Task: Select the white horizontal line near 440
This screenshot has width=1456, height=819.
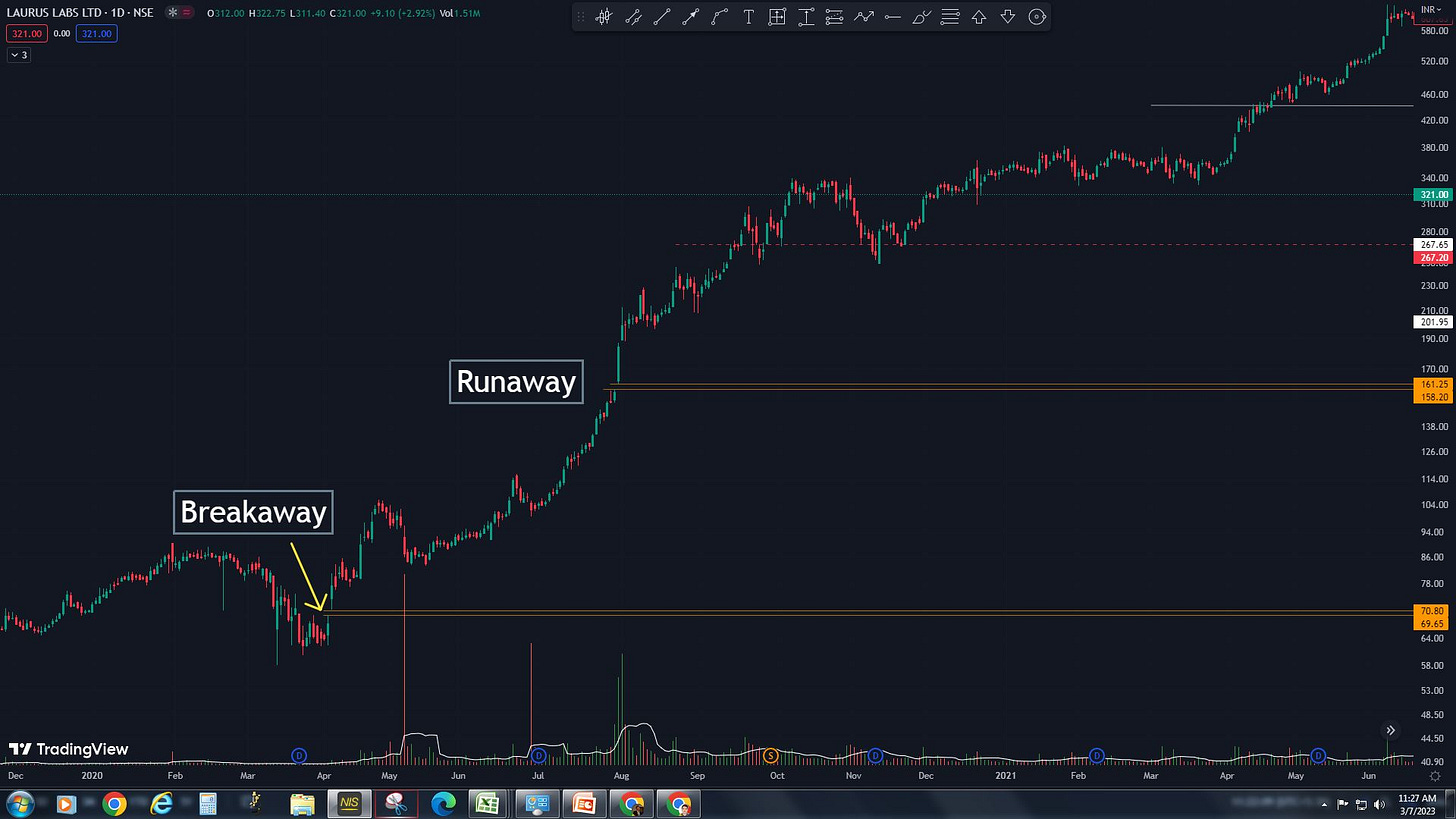Action: tap(1282, 105)
